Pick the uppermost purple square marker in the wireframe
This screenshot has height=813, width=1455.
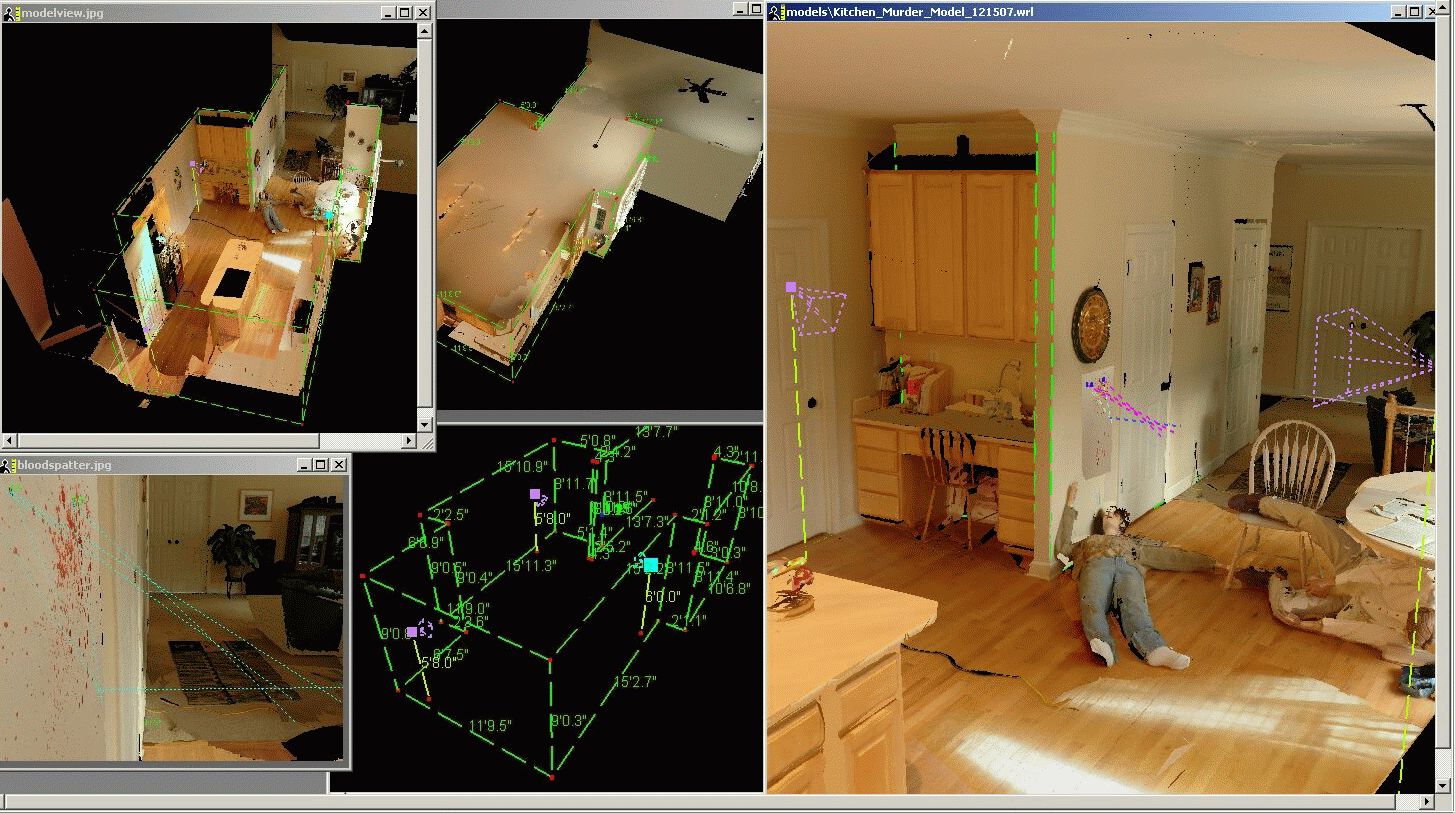535,494
